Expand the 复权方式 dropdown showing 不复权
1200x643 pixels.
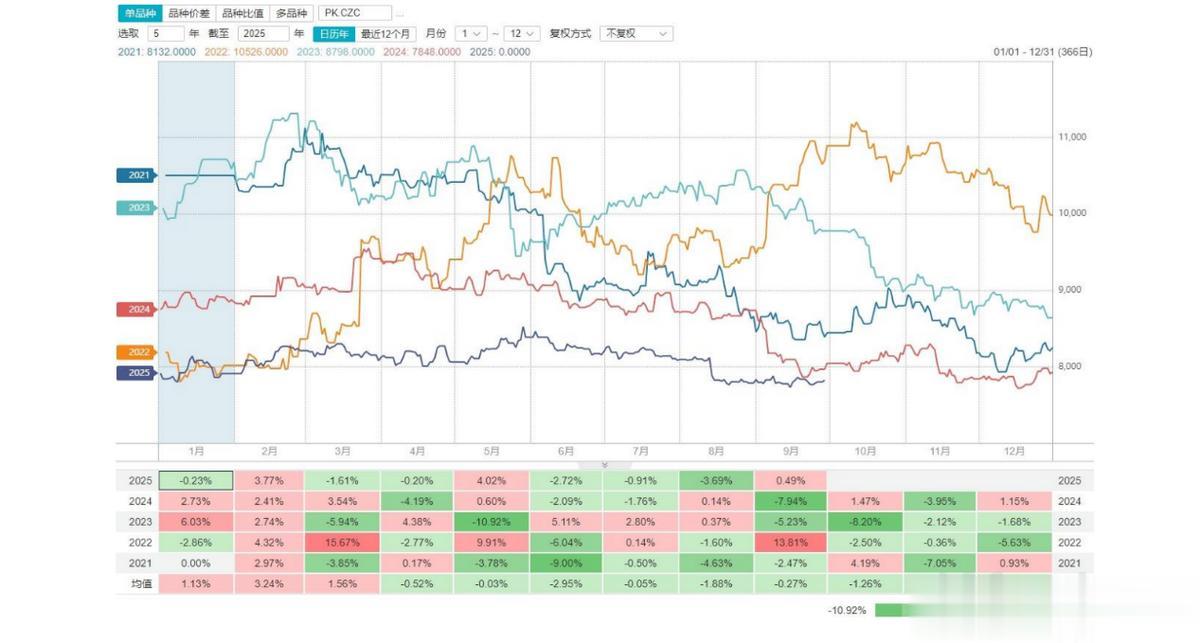tap(636, 33)
